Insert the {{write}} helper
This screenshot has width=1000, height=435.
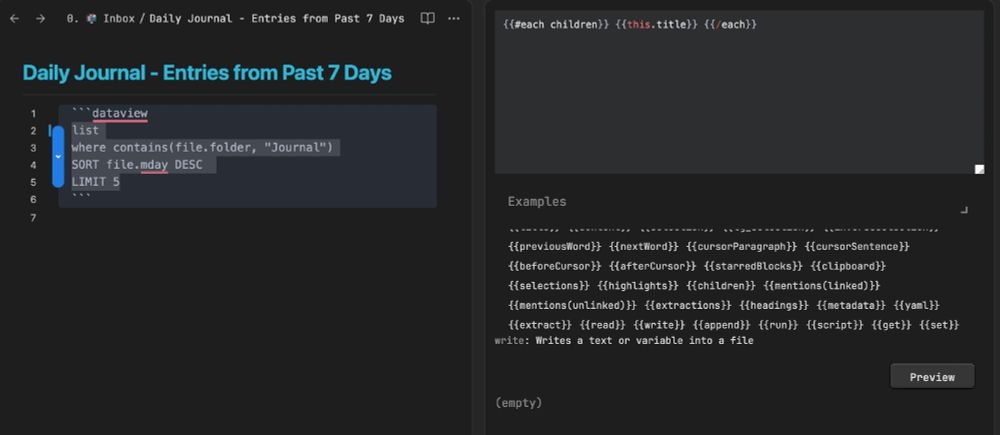click(x=659, y=325)
